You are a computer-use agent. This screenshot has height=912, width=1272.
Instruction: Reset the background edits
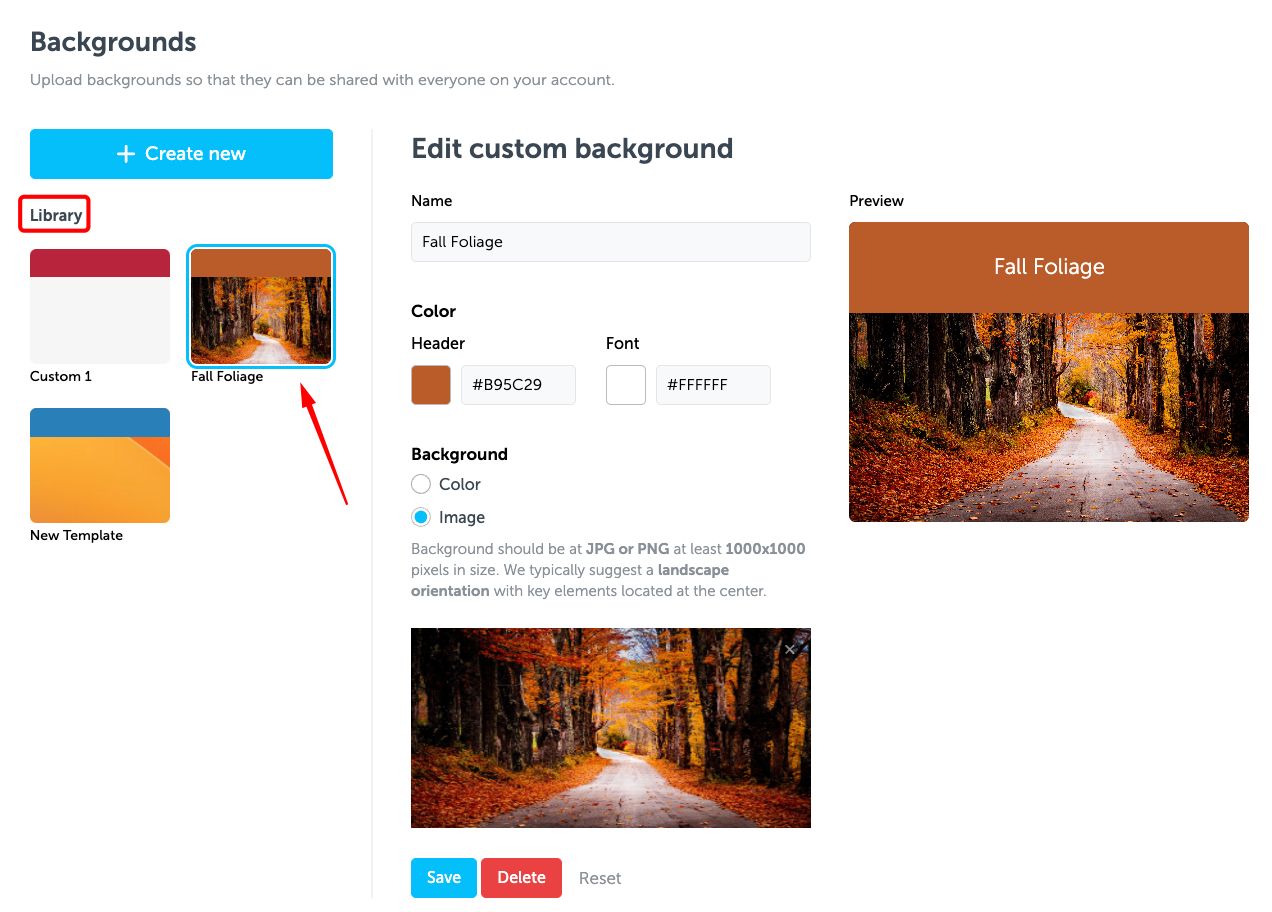pos(600,877)
